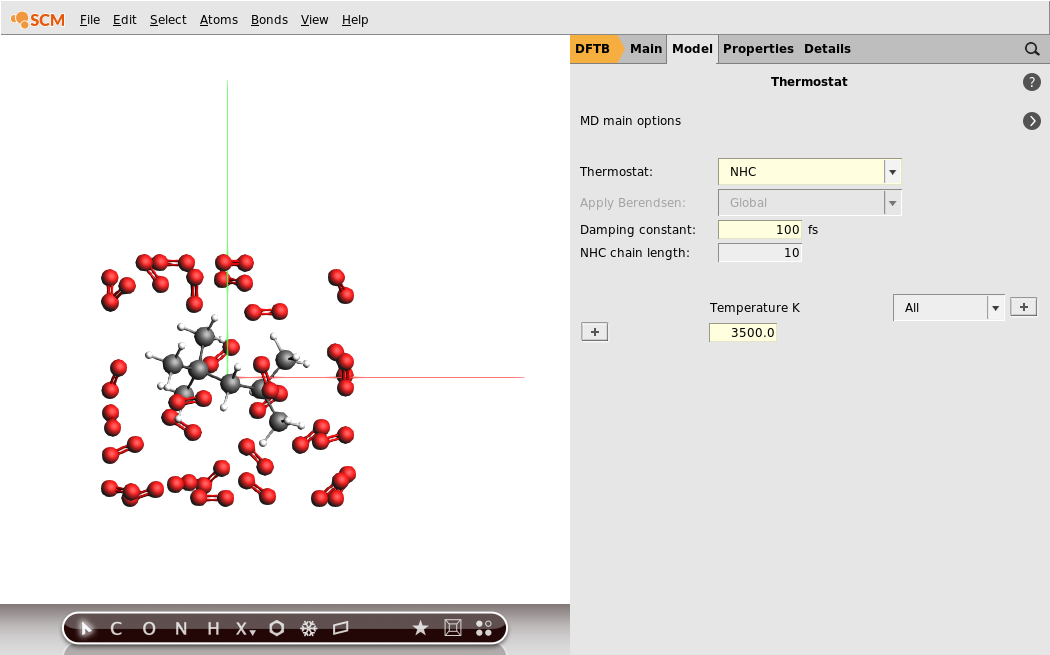Open the Select menu
The height and width of the screenshot is (655, 1050).
tap(168, 19)
